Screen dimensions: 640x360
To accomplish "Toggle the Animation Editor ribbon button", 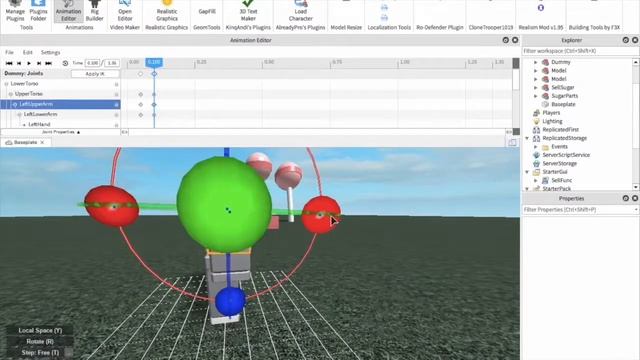I will (x=69, y=11).
